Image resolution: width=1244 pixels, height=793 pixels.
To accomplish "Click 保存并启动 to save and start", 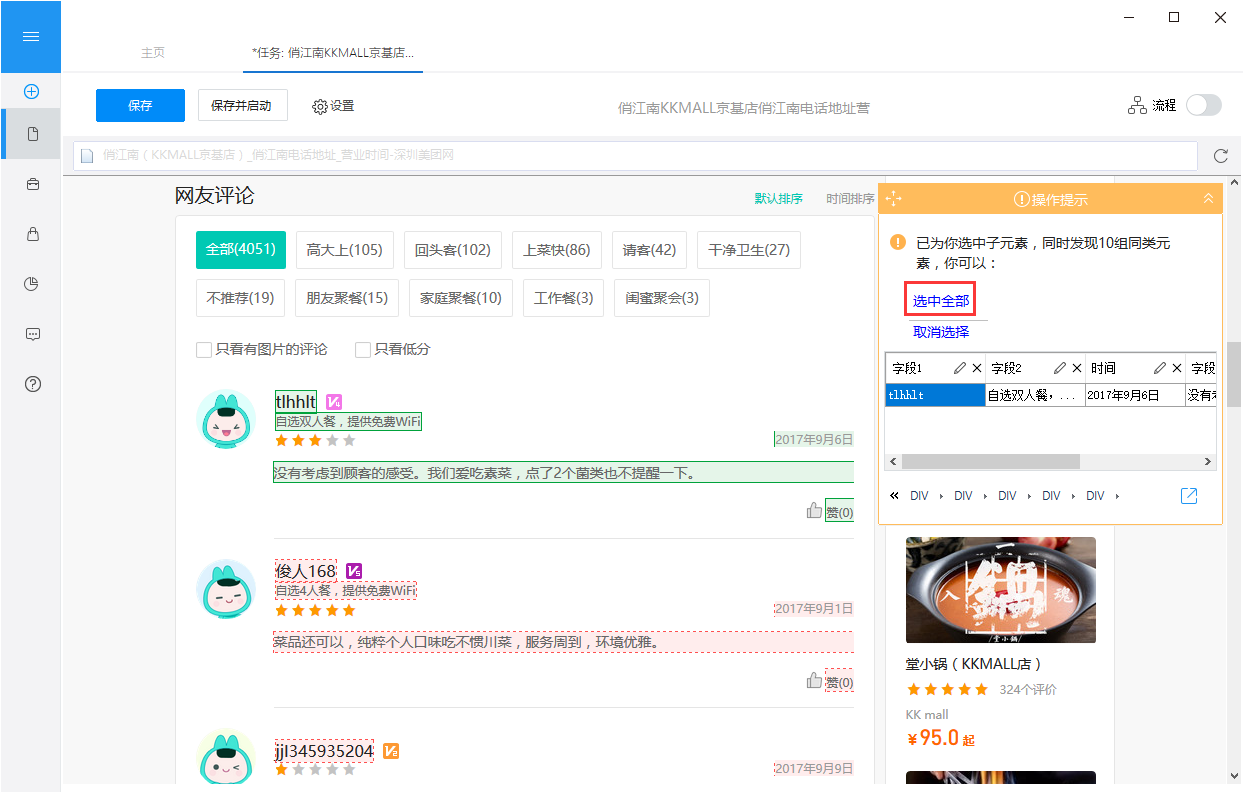I will click(x=243, y=105).
